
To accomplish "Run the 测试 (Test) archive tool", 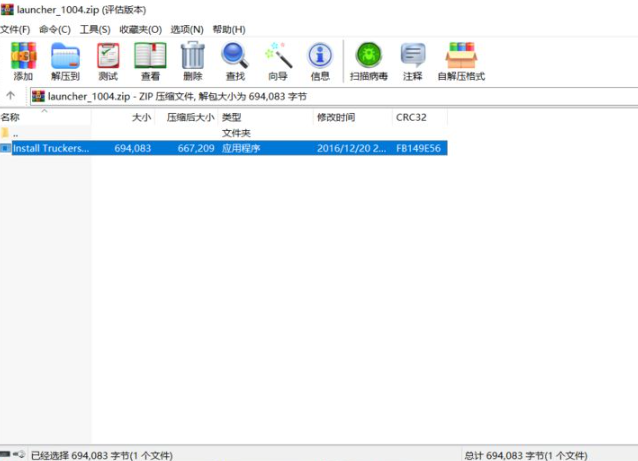I will [108, 56].
